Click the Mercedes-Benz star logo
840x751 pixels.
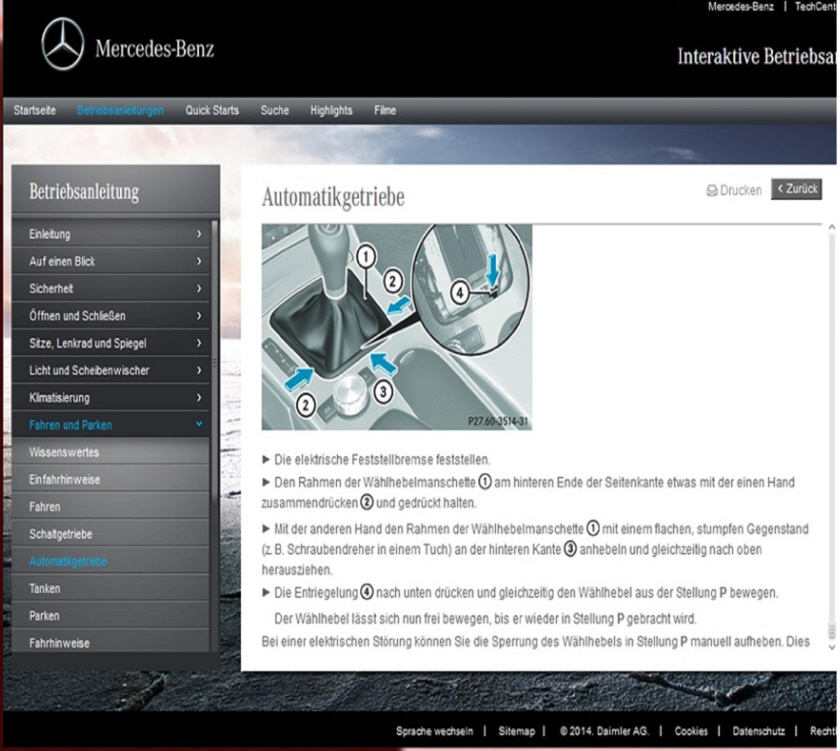(63, 44)
